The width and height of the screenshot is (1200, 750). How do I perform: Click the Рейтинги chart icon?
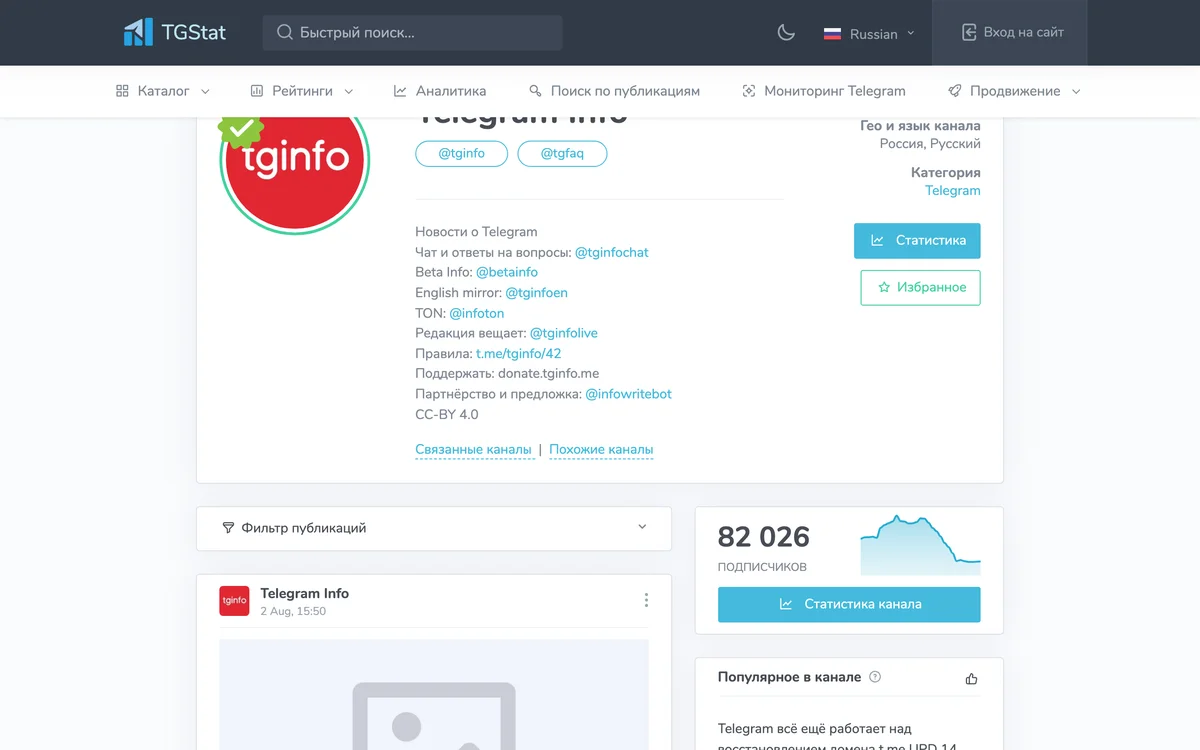click(257, 91)
